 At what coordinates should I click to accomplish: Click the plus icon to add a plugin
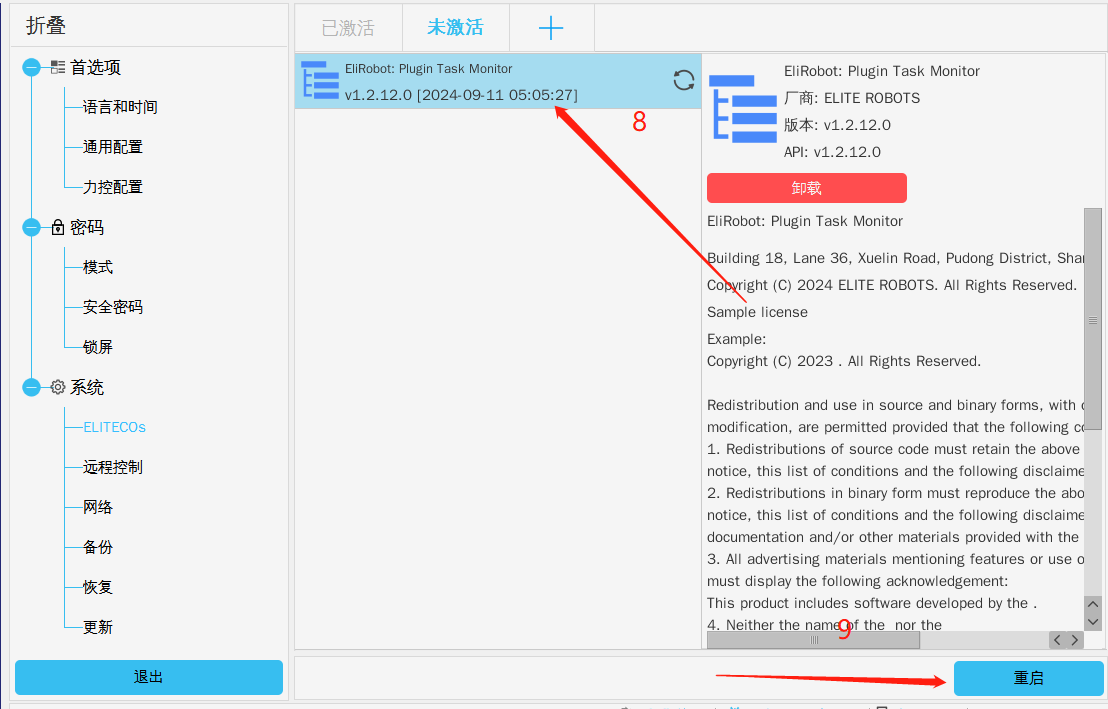click(x=551, y=28)
